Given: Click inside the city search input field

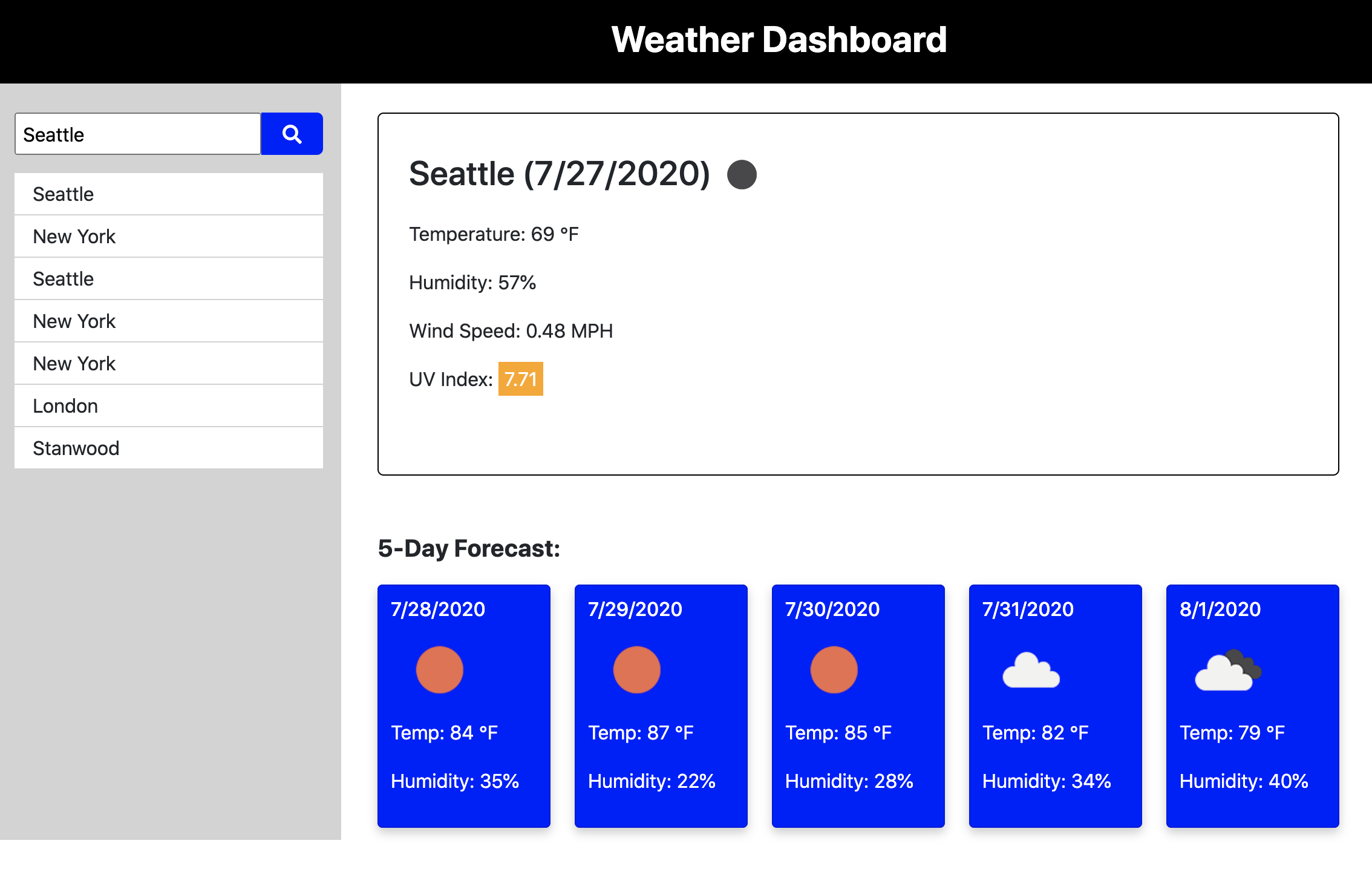Looking at the screenshot, I should [x=138, y=134].
